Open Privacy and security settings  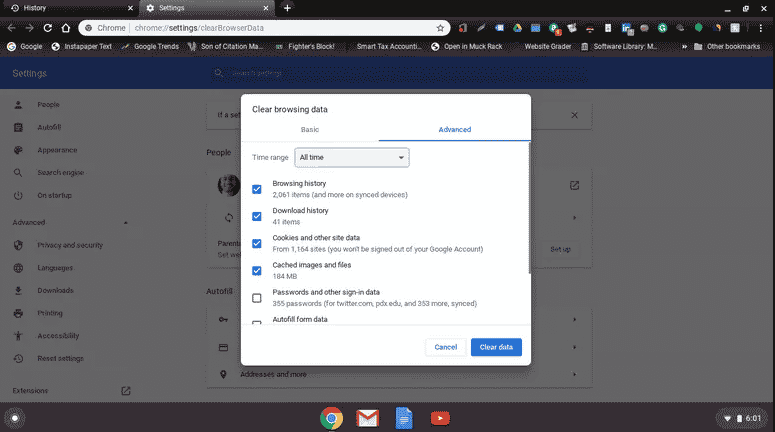pos(70,245)
